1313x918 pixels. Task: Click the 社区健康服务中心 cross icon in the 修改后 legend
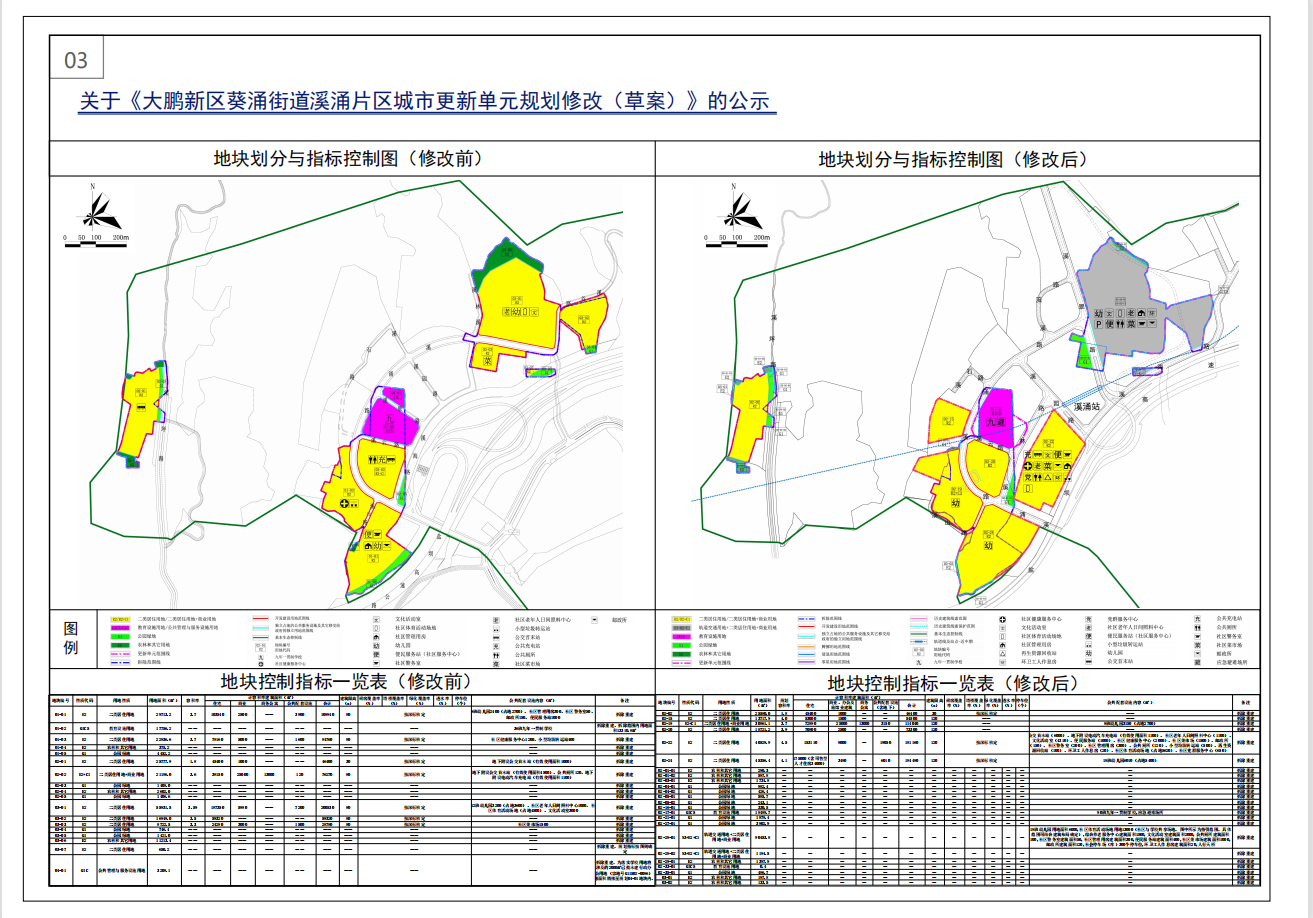pos(1002,621)
